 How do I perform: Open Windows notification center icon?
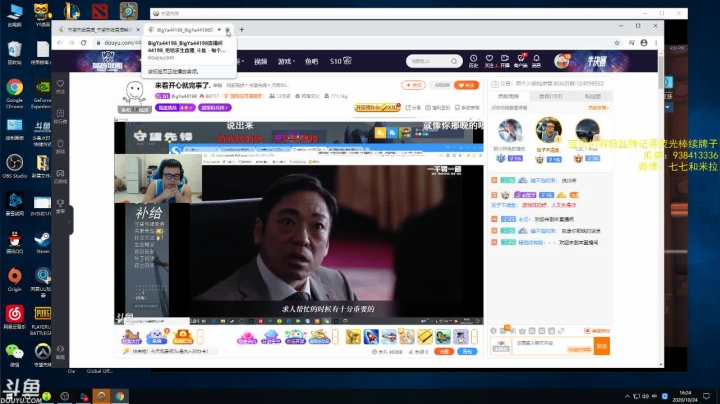[x=706, y=396]
